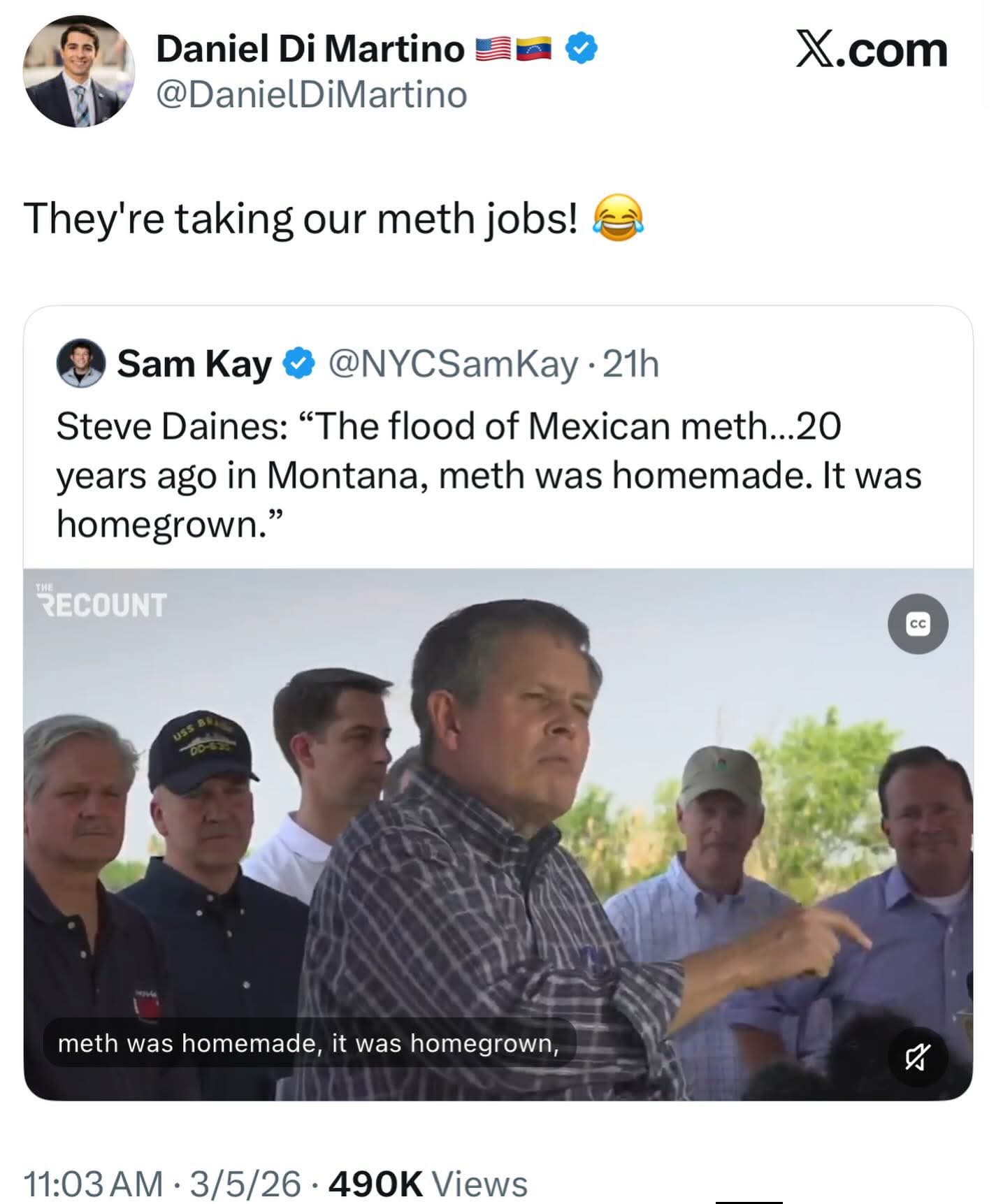Open the @DanielDiMartino handle link
This screenshot has width=996, height=1204.
(x=311, y=95)
